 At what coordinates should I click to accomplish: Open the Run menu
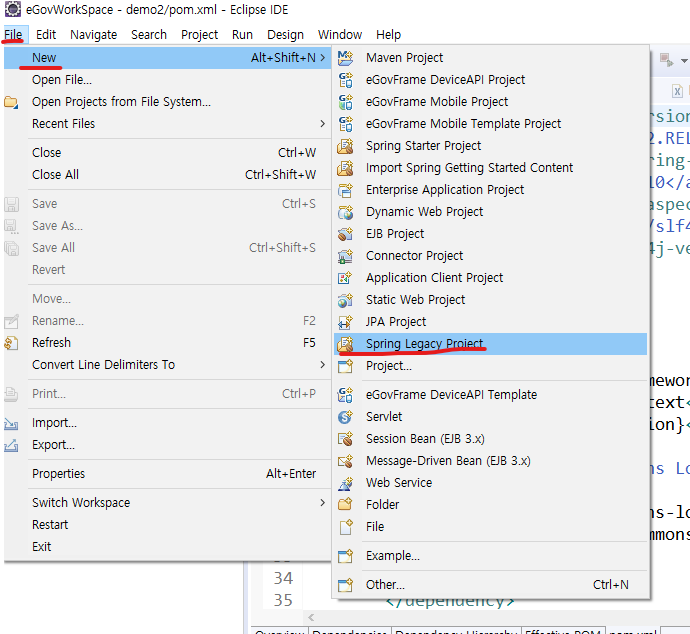pos(242,35)
